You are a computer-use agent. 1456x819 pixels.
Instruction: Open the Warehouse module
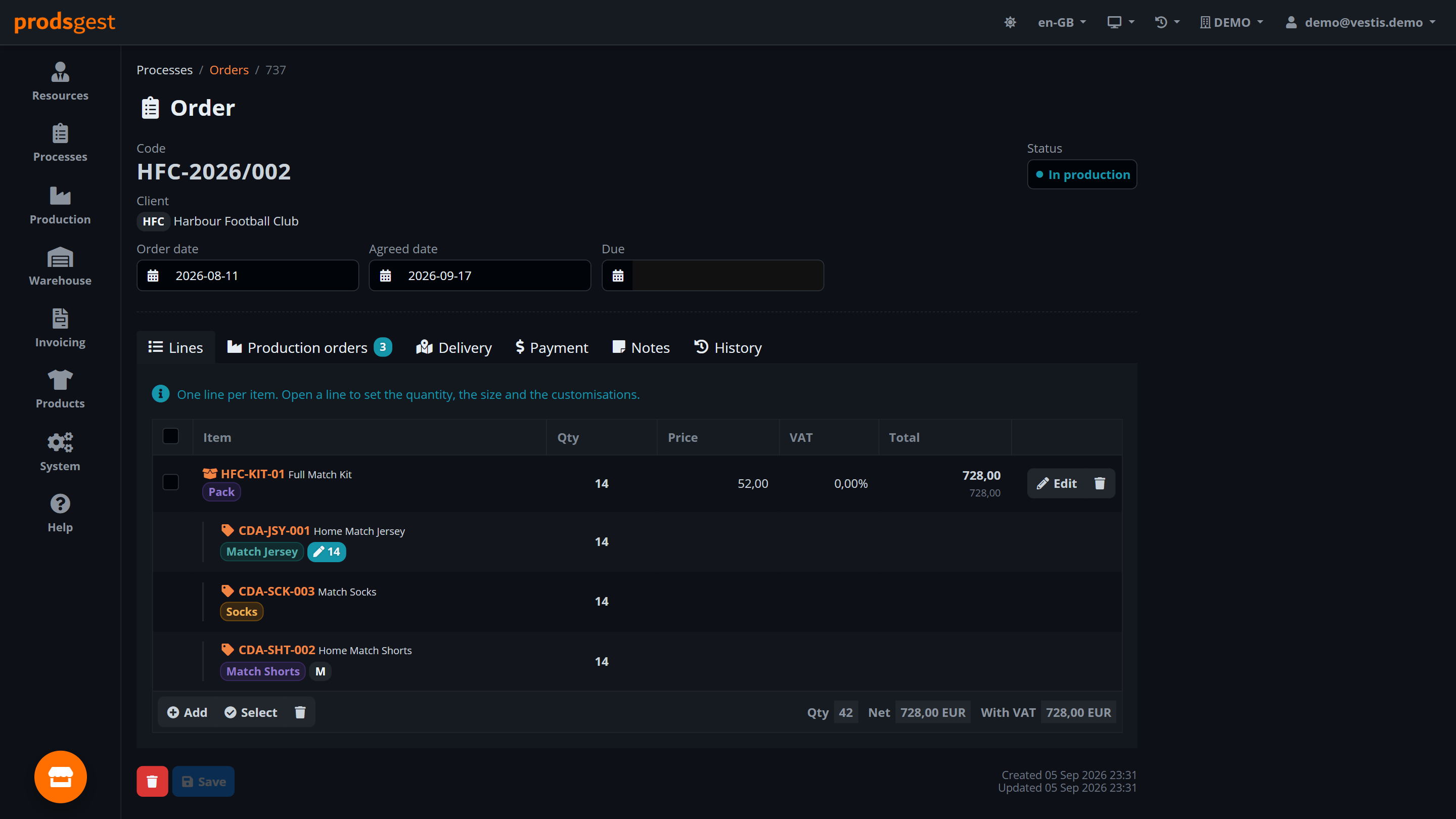[x=60, y=266]
